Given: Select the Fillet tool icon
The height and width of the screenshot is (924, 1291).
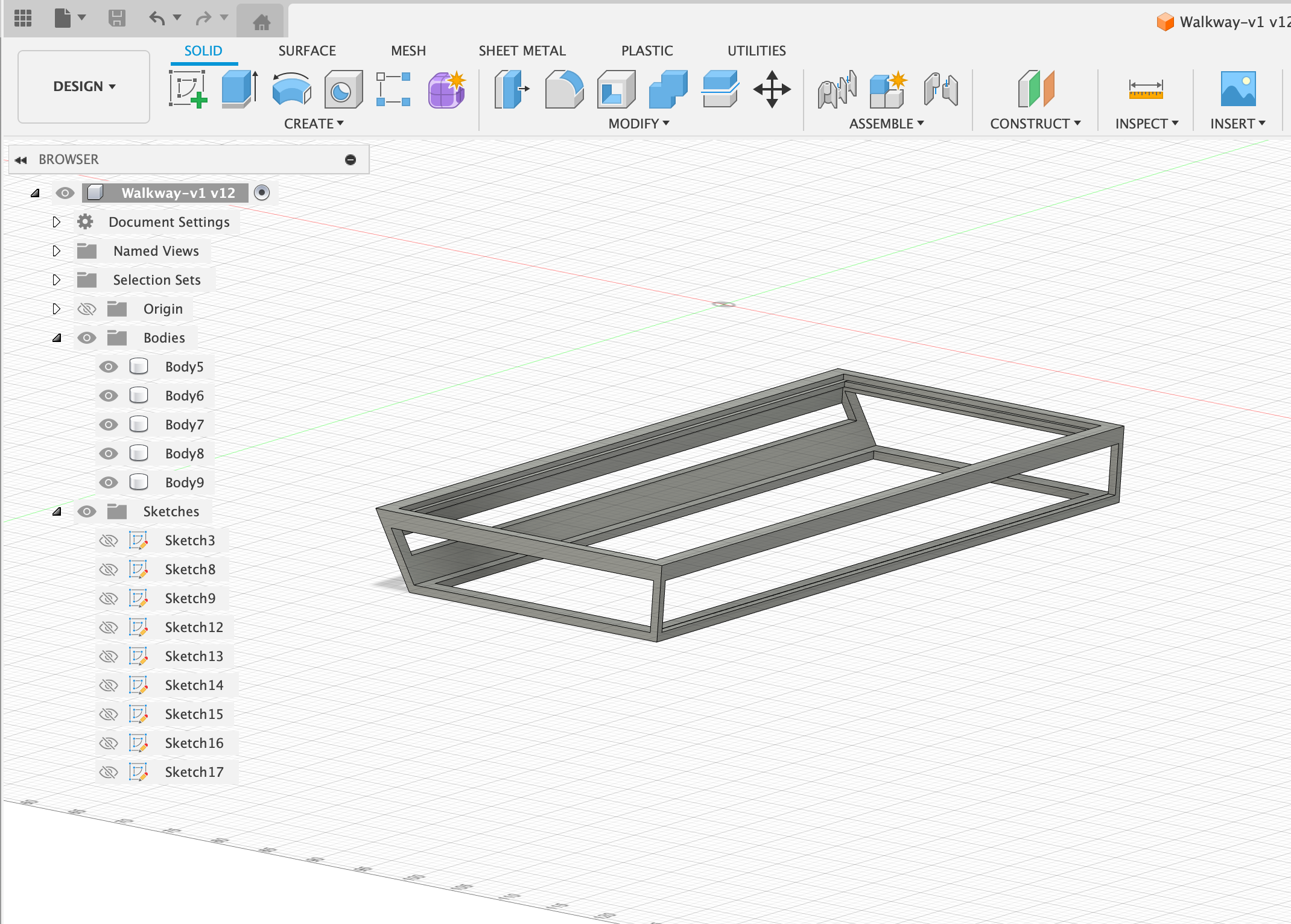Looking at the screenshot, I should coord(563,90).
